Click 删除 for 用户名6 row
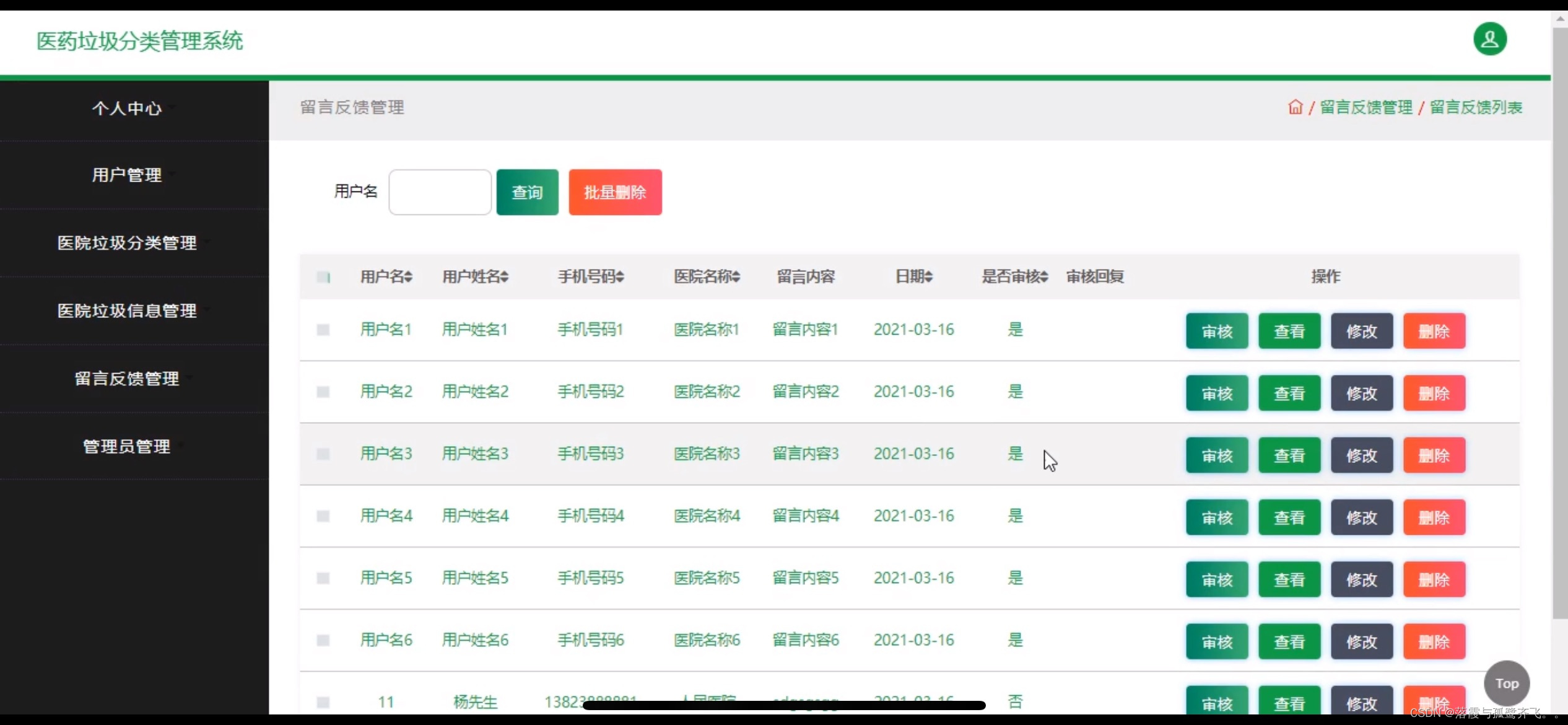Image resolution: width=1568 pixels, height=725 pixels. tap(1434, 641)
